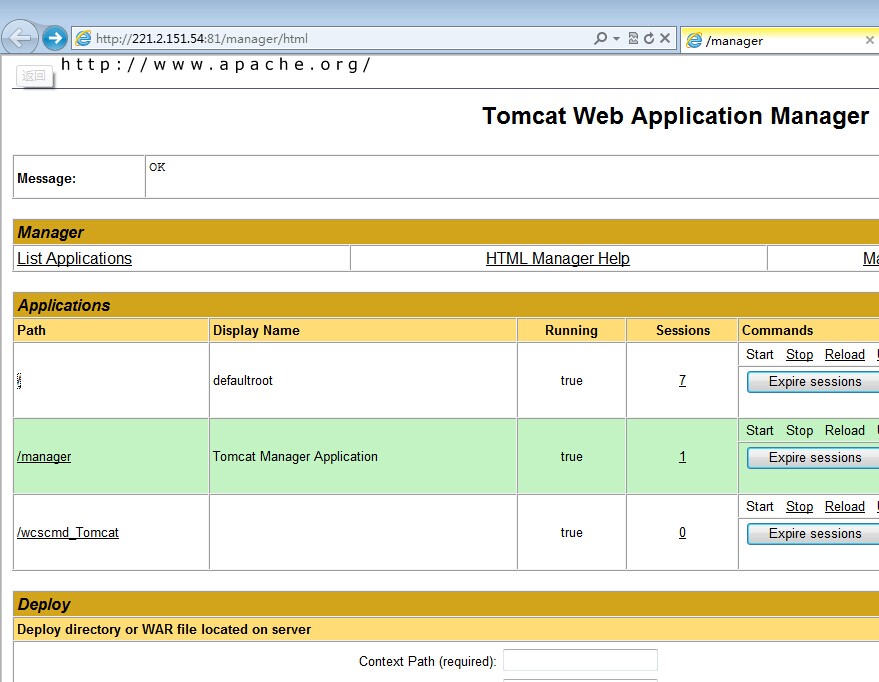
Task: Click the address bar URL field
Action: click(x=342, y=39)
